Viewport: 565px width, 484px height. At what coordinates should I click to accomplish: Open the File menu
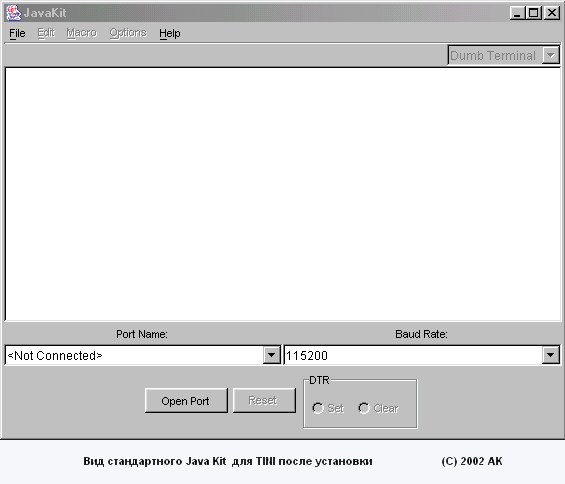(x=17, y=33)
